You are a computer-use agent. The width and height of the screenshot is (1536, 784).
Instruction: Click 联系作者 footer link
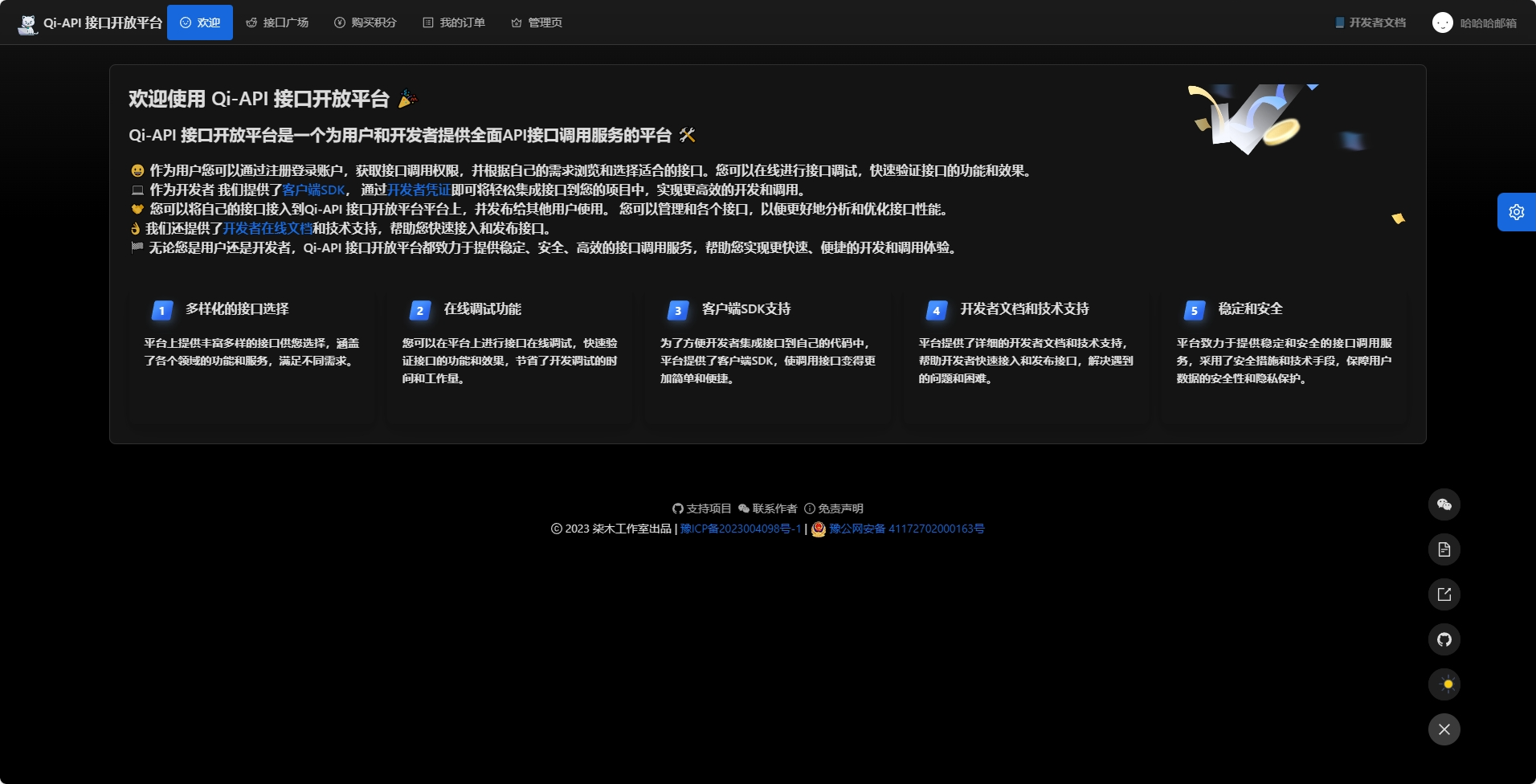tap(768, 508)
